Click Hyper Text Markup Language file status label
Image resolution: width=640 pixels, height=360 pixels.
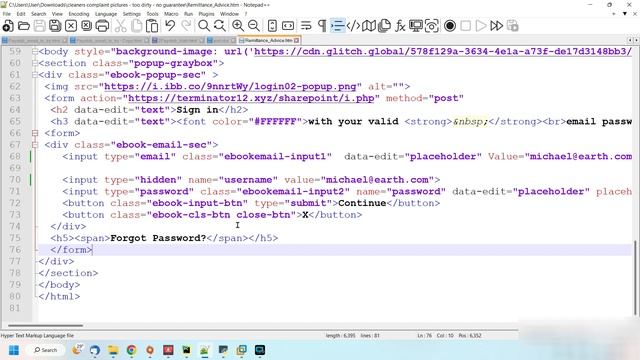click(37, 336)
